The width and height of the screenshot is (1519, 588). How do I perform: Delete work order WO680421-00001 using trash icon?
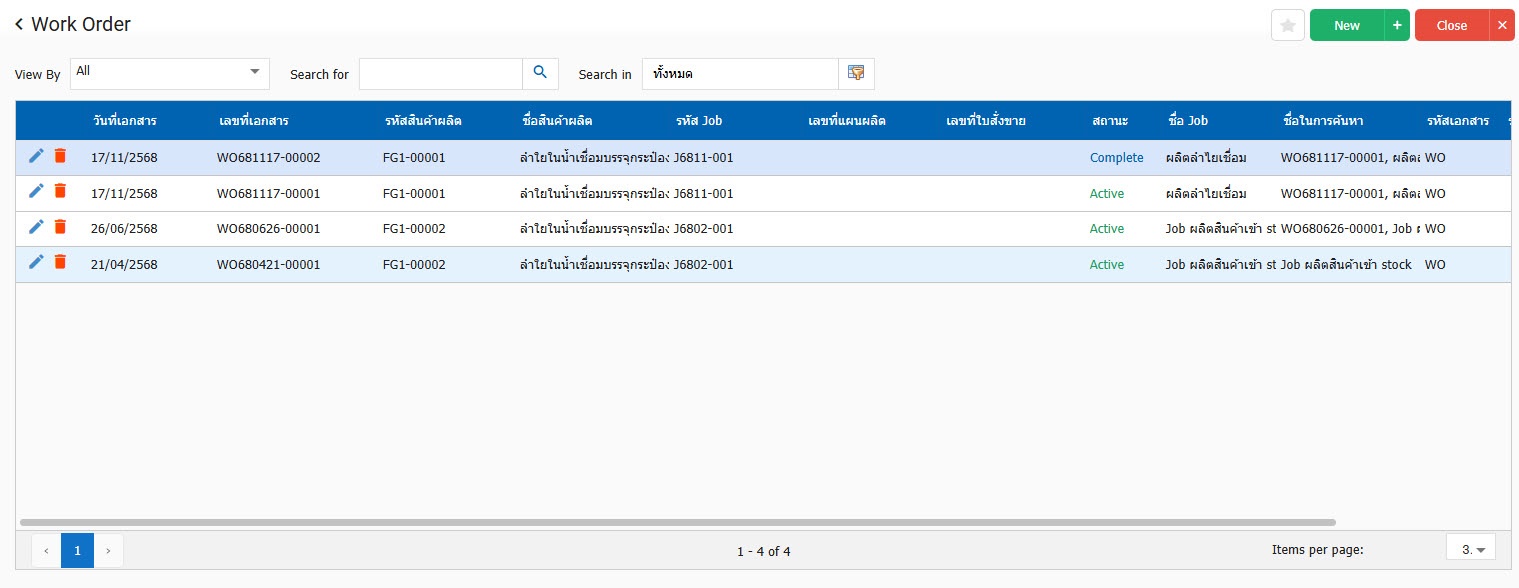click(x=60, y=263)
